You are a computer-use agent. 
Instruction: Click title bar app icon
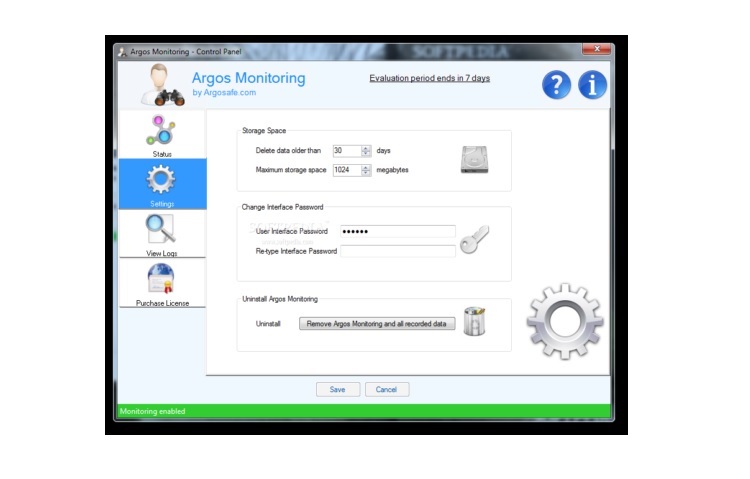click(122, 52)
